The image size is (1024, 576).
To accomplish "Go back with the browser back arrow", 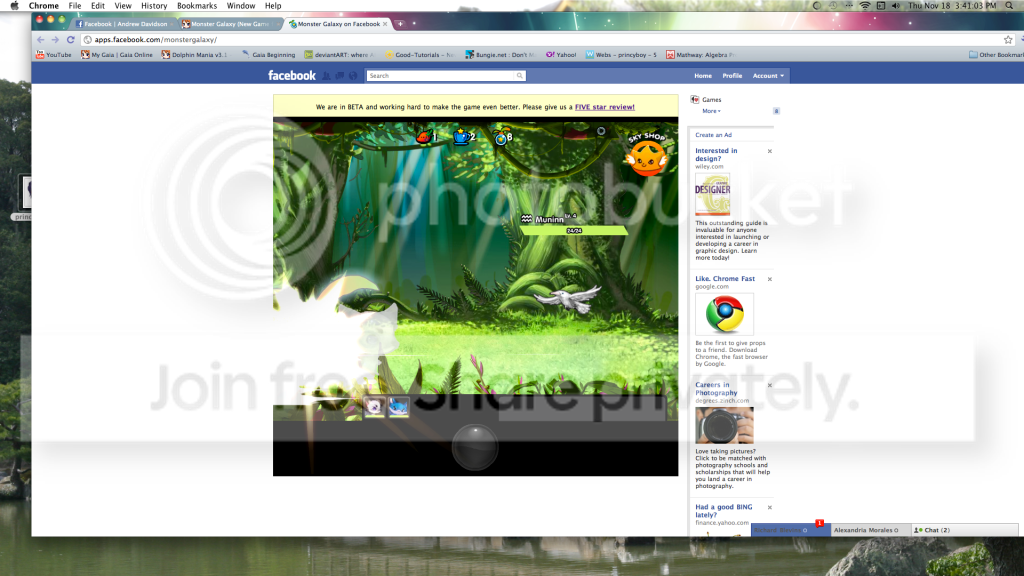I will point(40,40).
